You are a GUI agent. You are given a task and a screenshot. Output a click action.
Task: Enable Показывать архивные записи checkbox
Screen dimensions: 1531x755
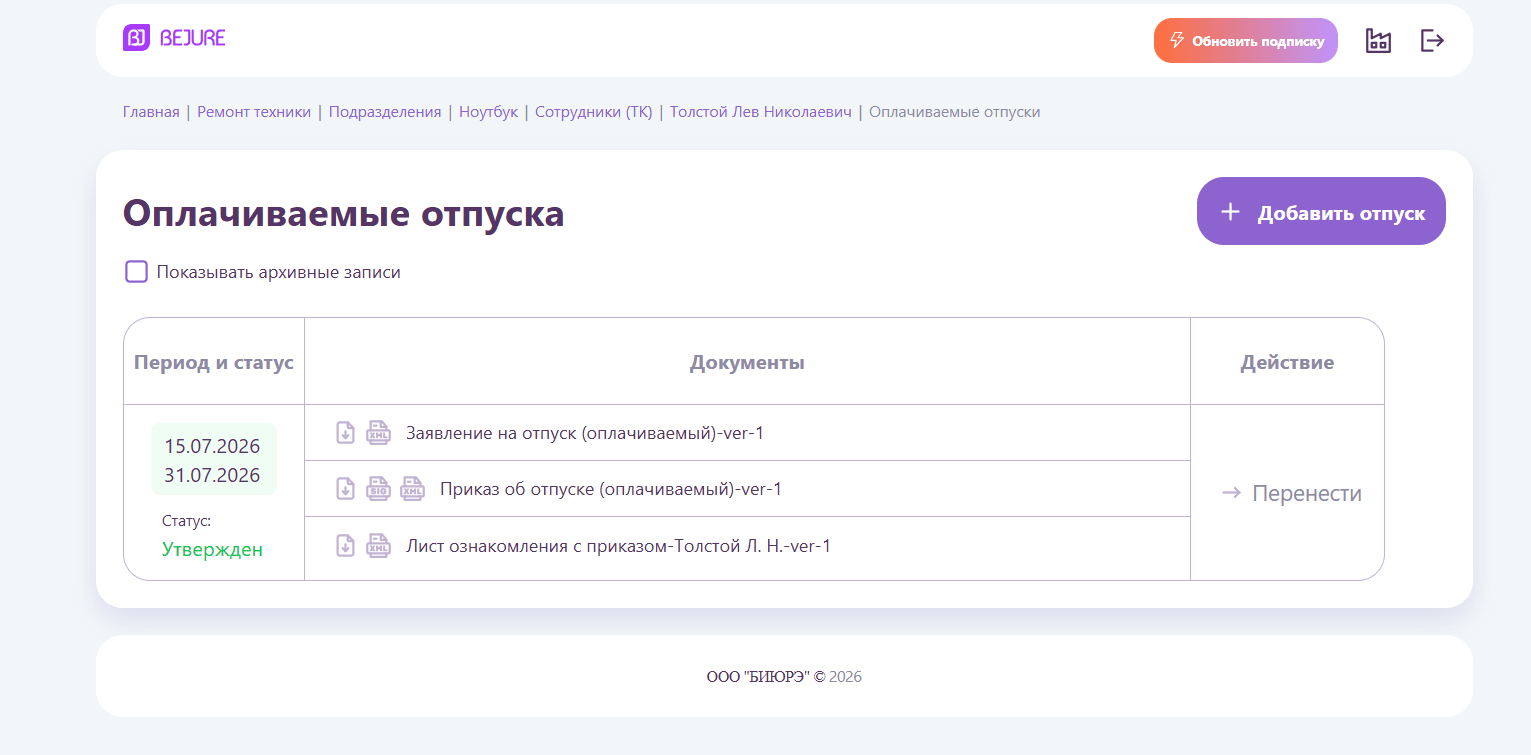coord(137,272)
